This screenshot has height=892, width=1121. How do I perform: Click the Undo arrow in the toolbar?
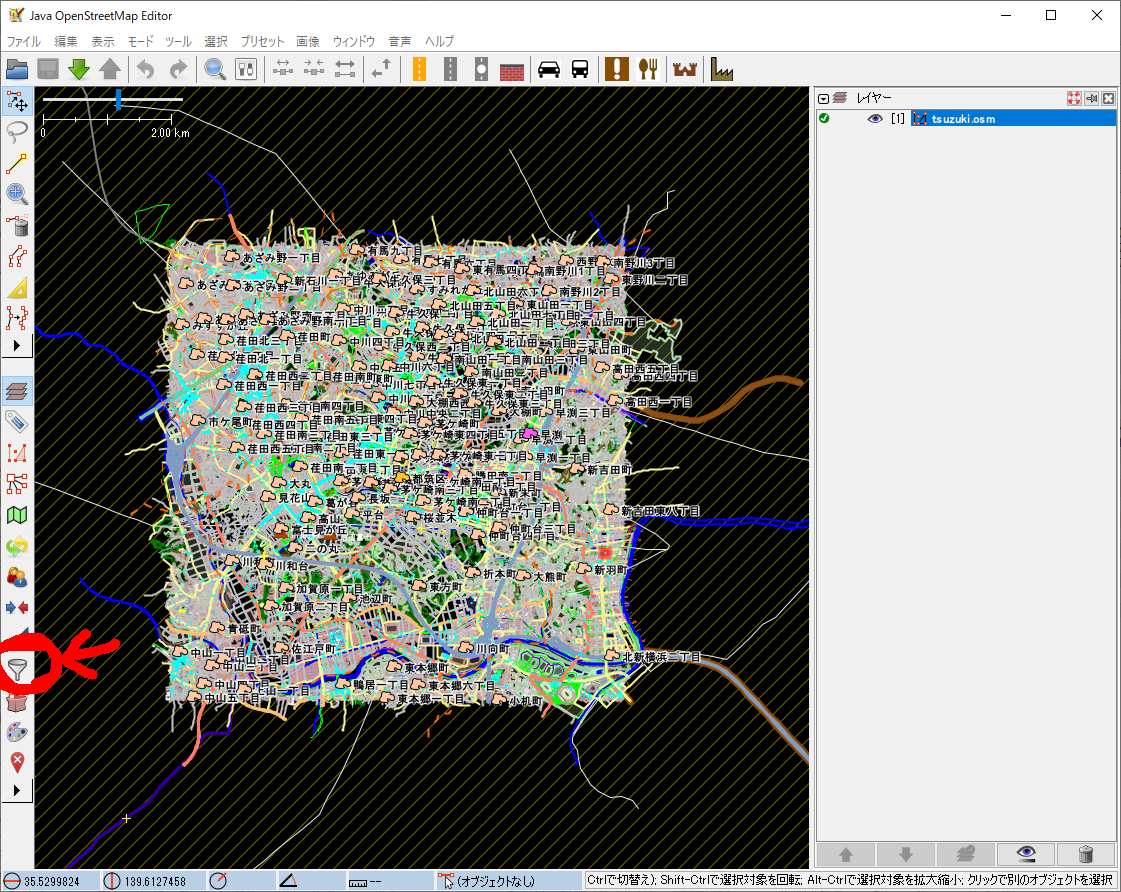tap(146, 69)
